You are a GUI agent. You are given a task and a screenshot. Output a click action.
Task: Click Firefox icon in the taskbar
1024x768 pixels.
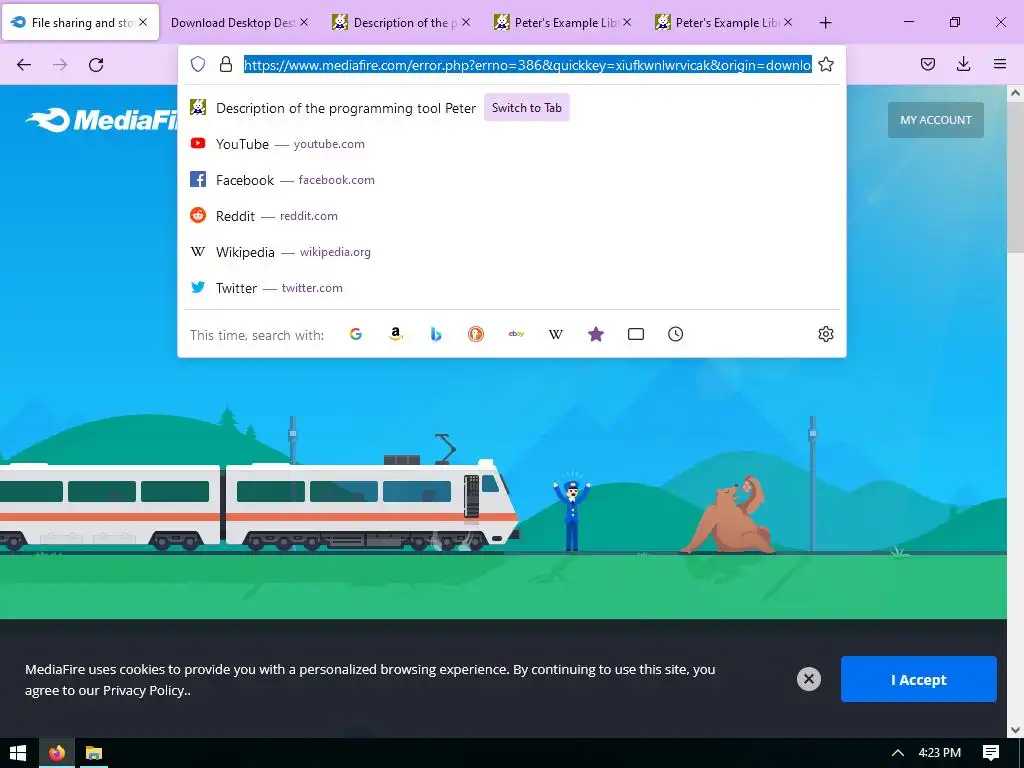click(x=57, y=753)
